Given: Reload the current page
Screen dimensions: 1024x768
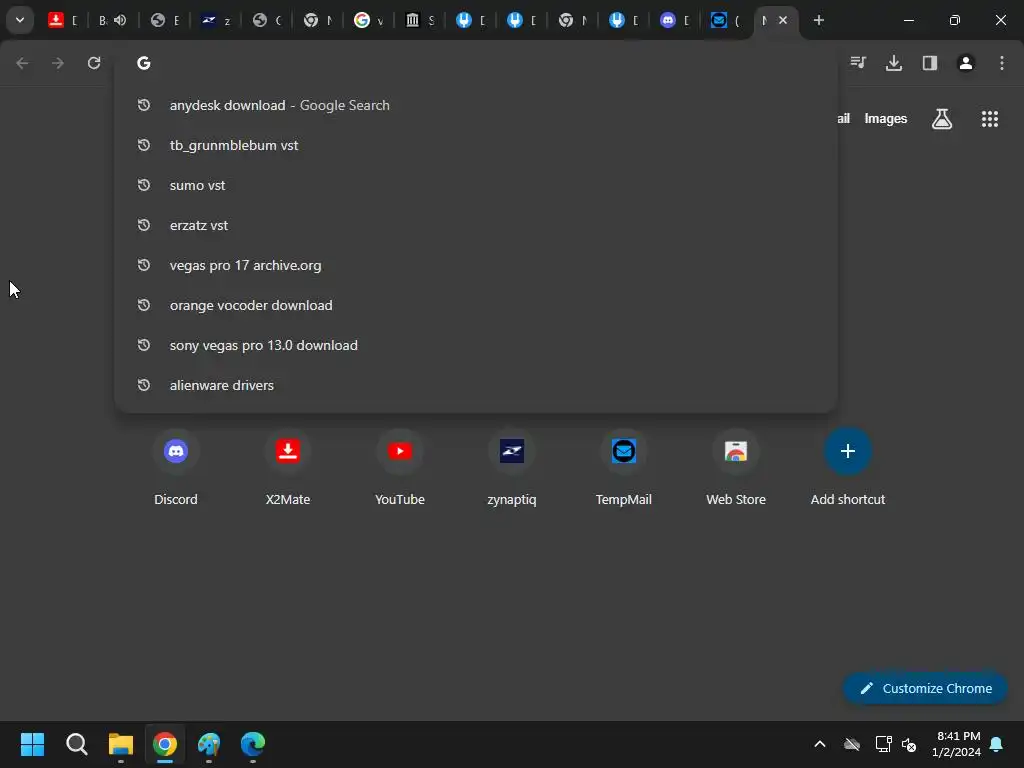Looking at the screenshot, I should tap(94, 63).
